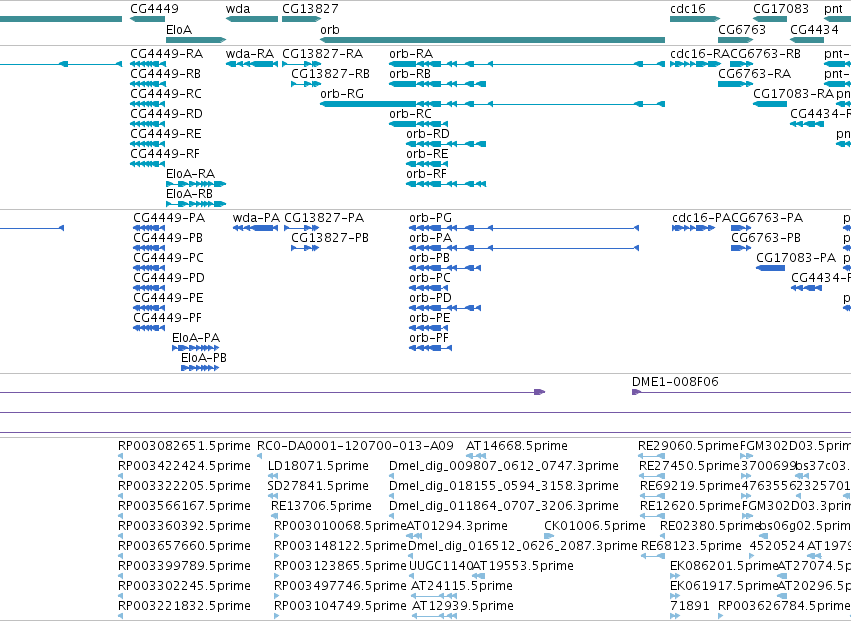This screenshot has width=851, height=621.
Task: Select EST LD18071.5prime
Action: coord(271,477)
